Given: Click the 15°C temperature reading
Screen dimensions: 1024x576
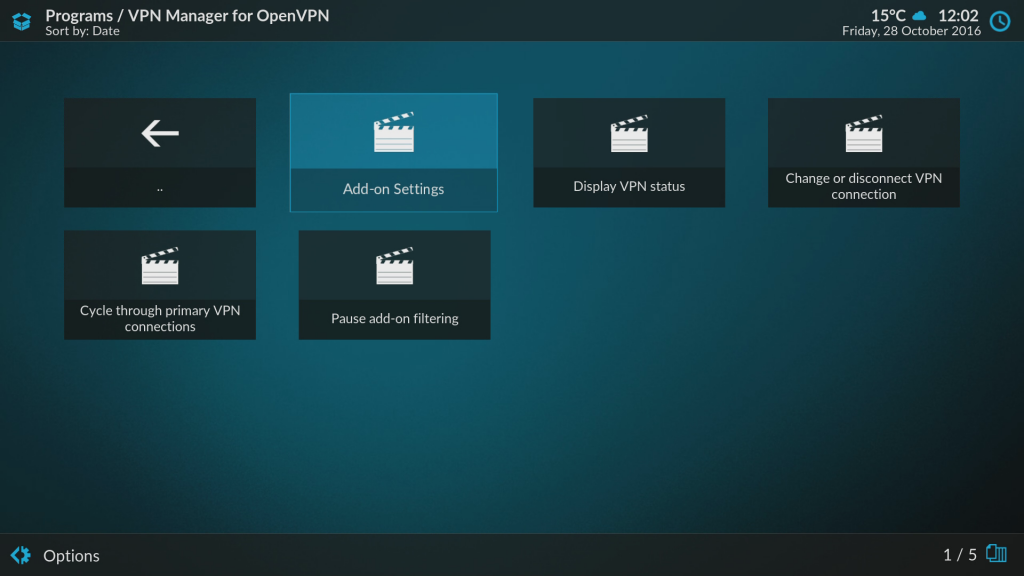Looking at the screenshot, I should (x=888, y=15).
